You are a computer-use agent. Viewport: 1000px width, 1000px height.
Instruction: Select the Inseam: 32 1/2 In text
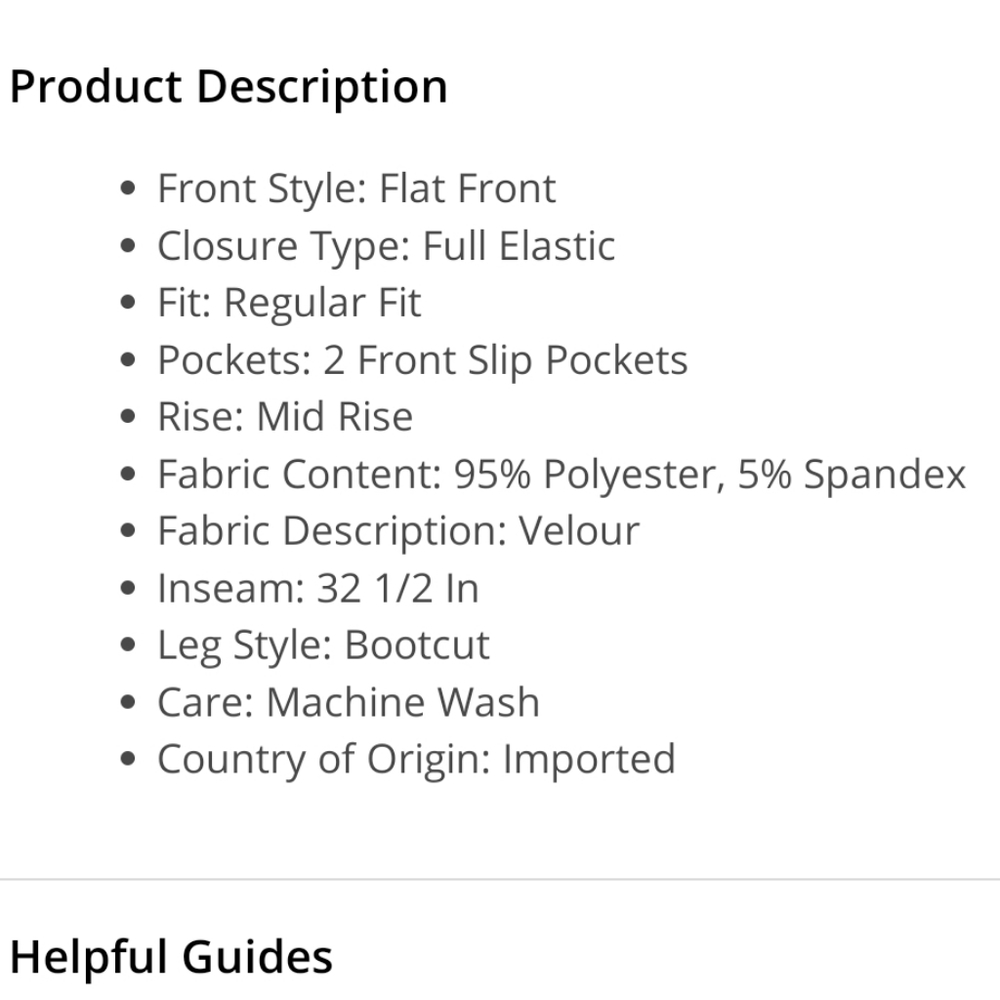[x=318, y=588]
